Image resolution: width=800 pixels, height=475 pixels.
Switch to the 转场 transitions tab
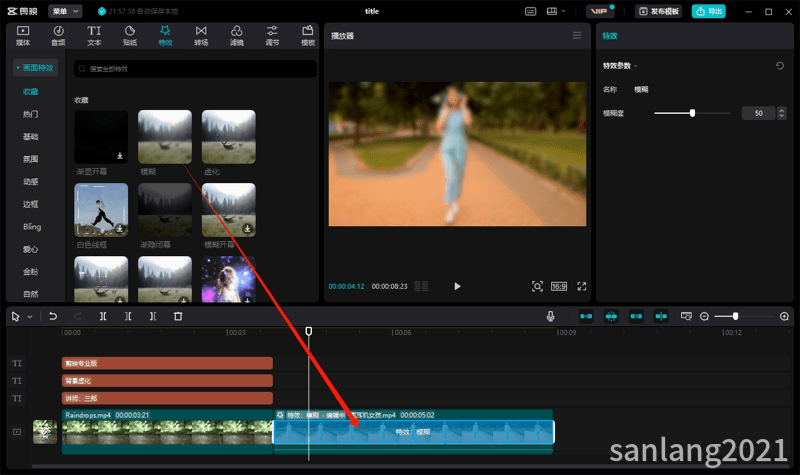(201, 36)
